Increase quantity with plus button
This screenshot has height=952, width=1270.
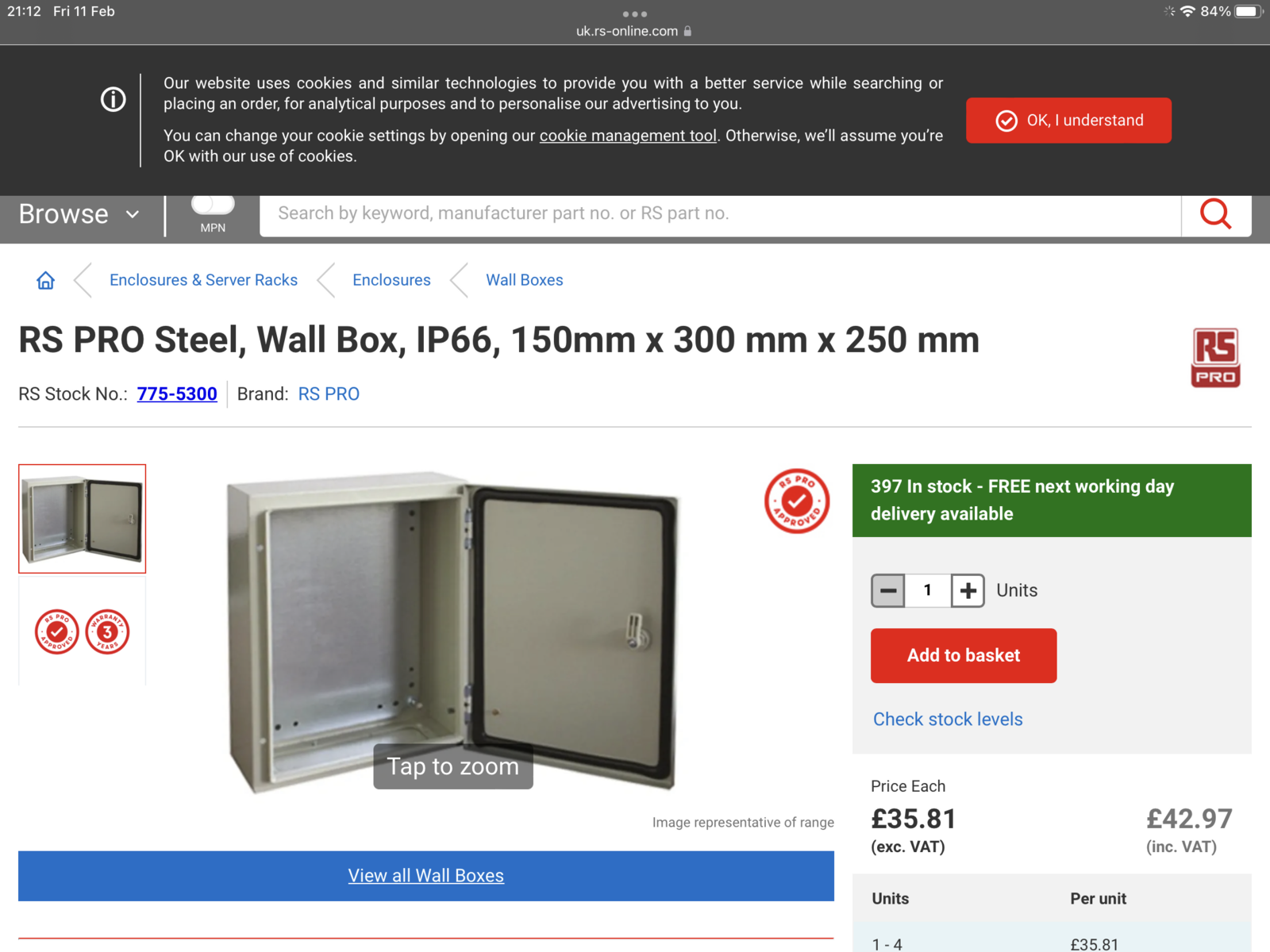coord(968,591)
